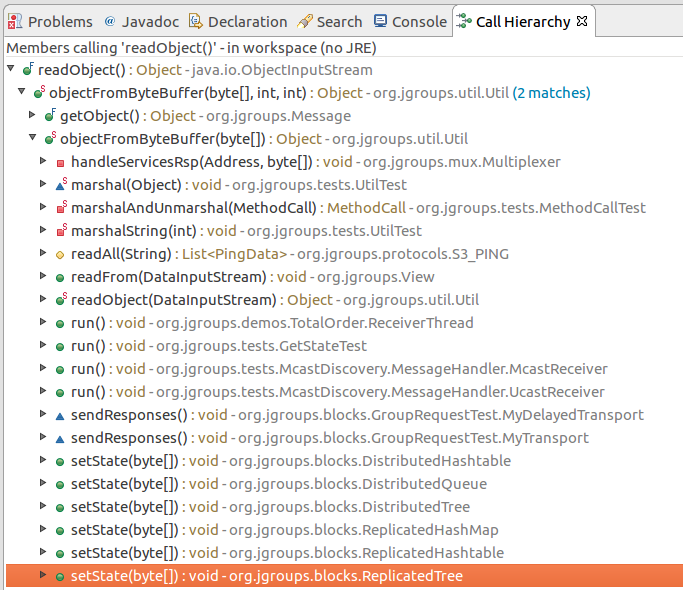Select the highlighted setState(byte[]) ReplicatedTree row
683x590 pixels.
pyautogui.click(x=344, y=576)
